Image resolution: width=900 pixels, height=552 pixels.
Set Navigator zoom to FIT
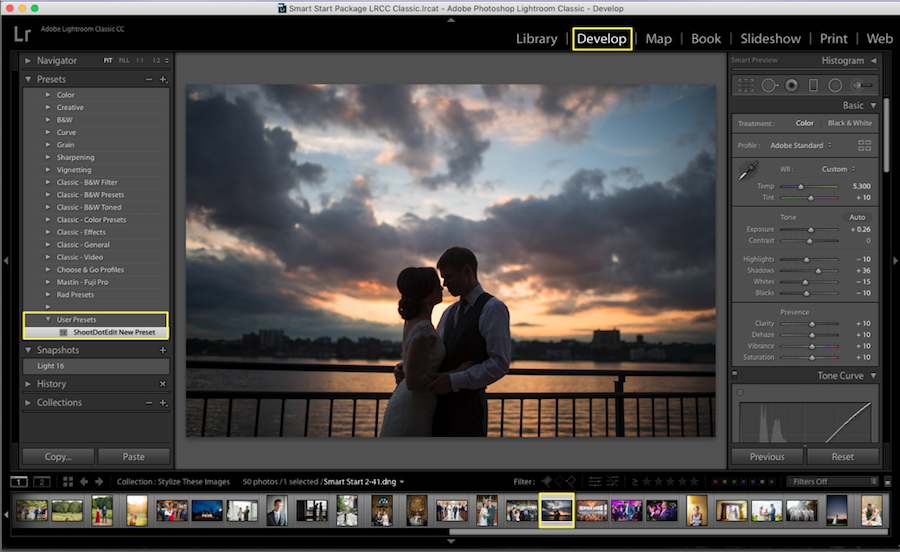coord(108,61)
